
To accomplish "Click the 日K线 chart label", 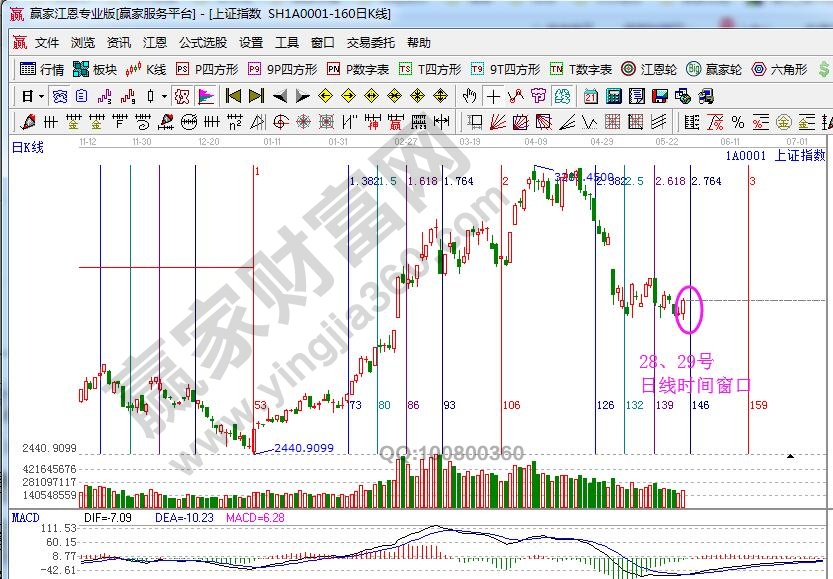I will point(28,147).
